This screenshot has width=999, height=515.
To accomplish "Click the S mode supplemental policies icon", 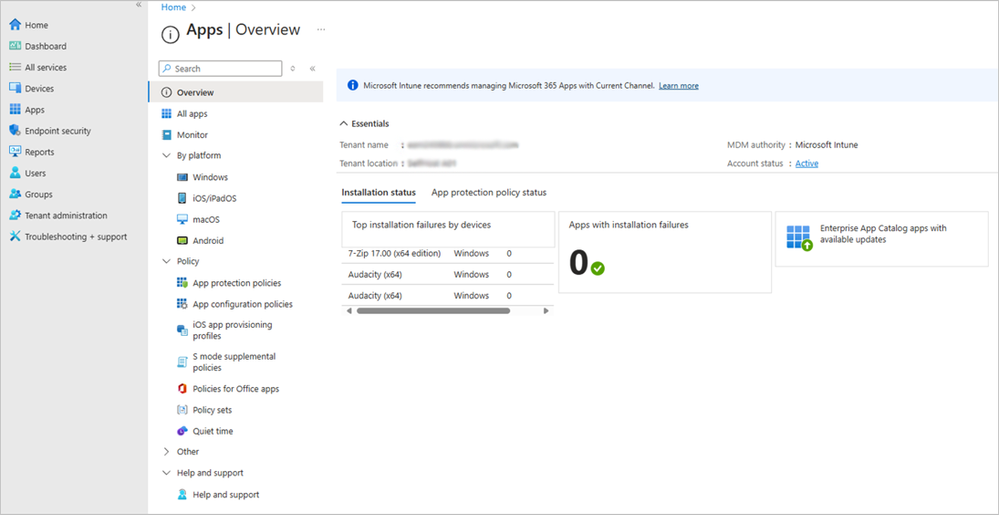I will tap(182, 362).
